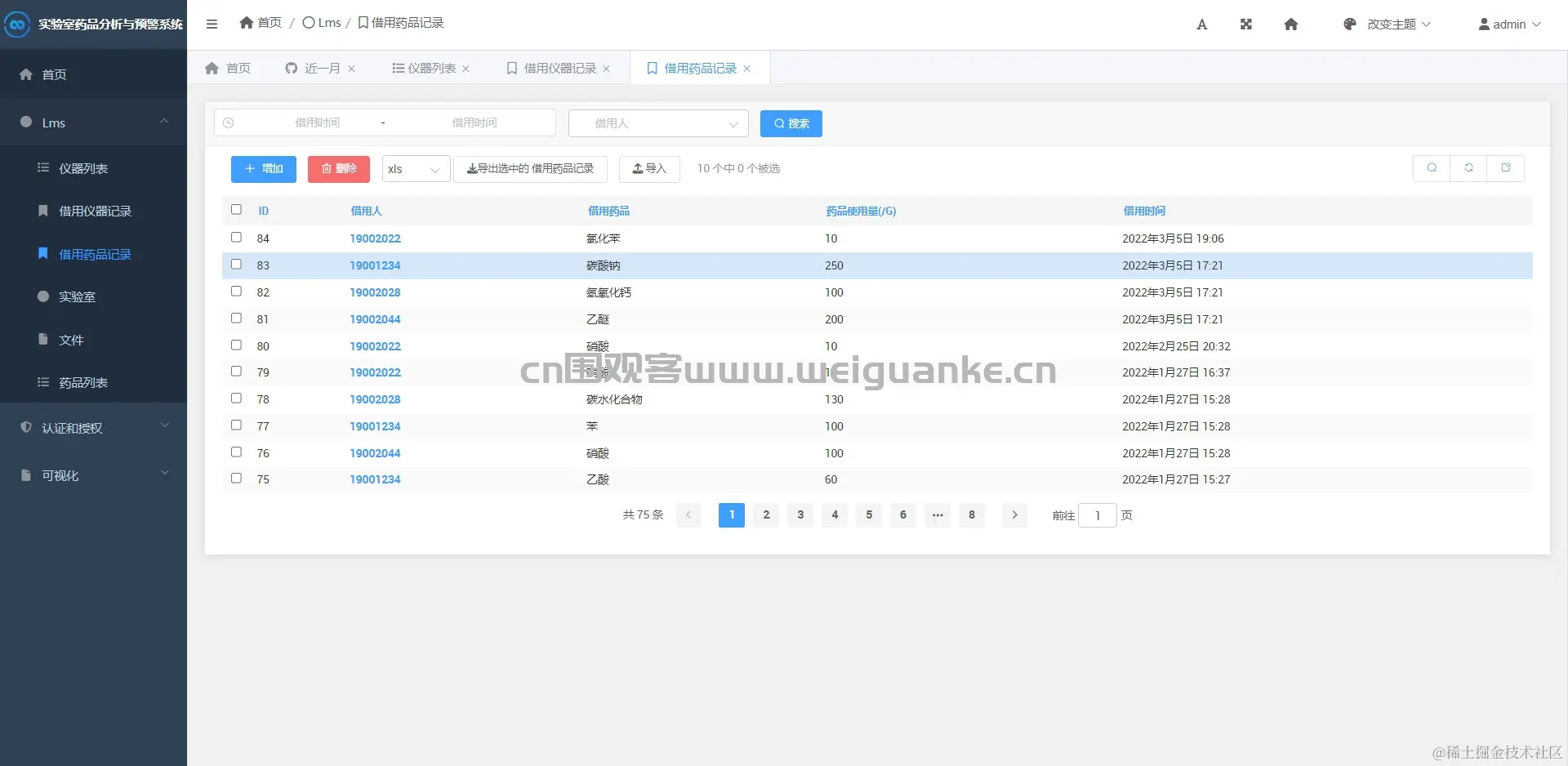This screenshot has height=766, width=1568.
Task: Expand 认证和授权 sidebar group
Action: (x=93, y=428)
